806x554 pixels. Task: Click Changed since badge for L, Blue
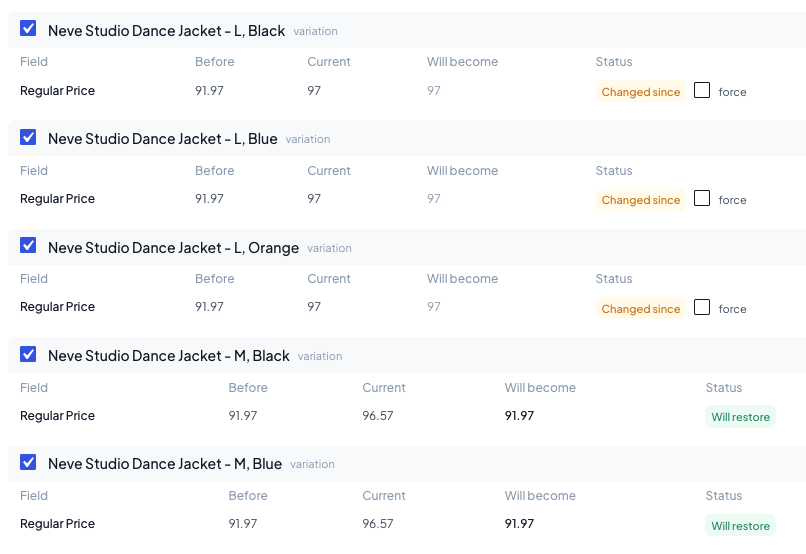[x=640, y=200]
